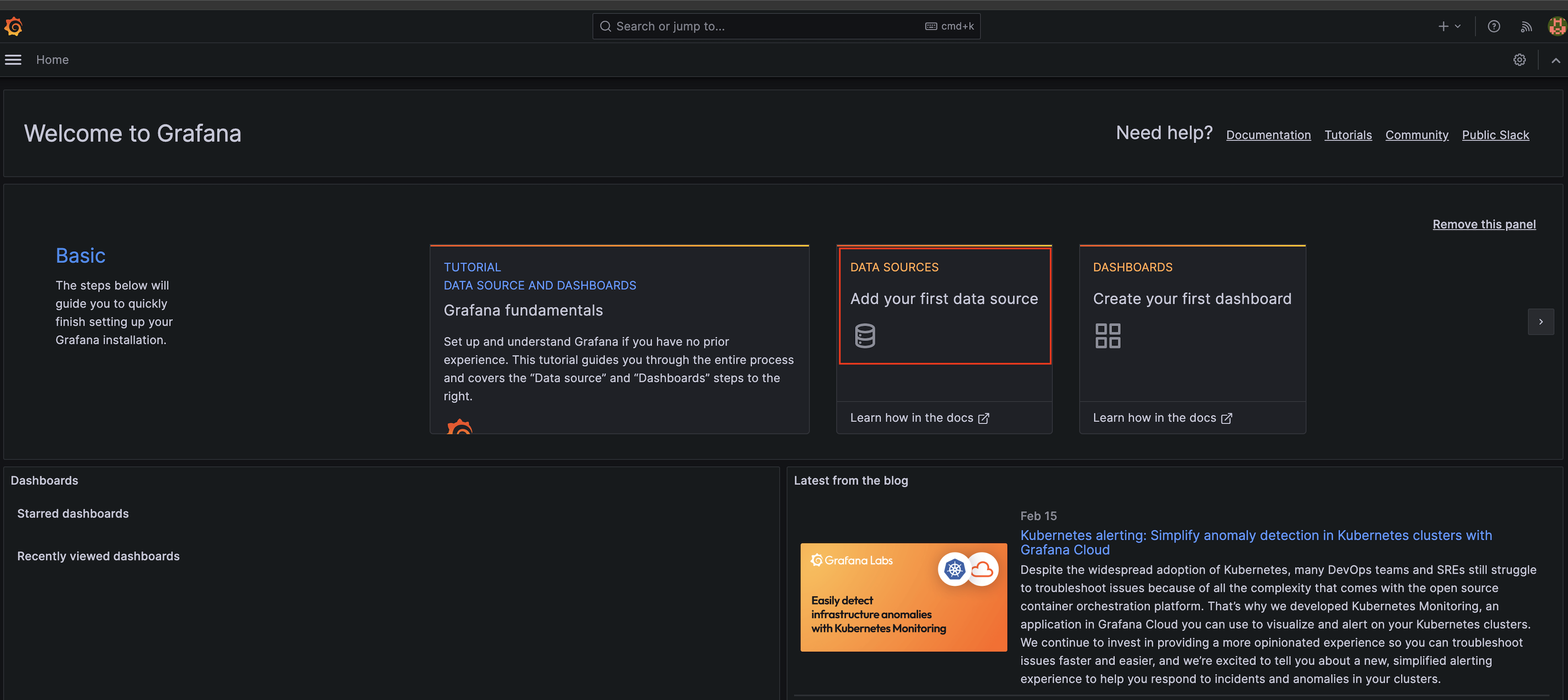The height and width of the screenshot is (700, 1568).
Task: Click Remove this panel link
Action: pos(1483,224)
